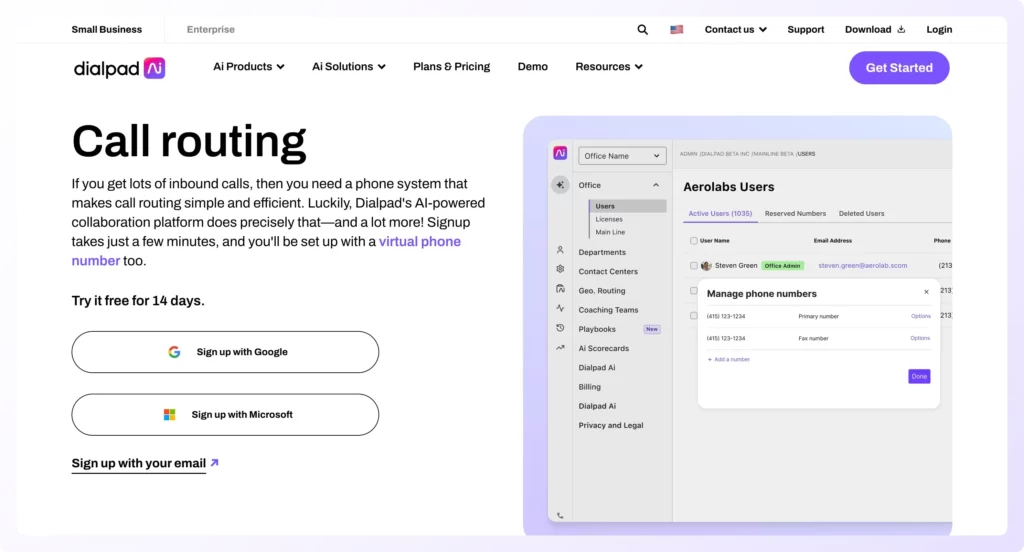This screenshot has height=552, width=1024.
Task: Click Steven Green's avatar
Action: point(706,266)
